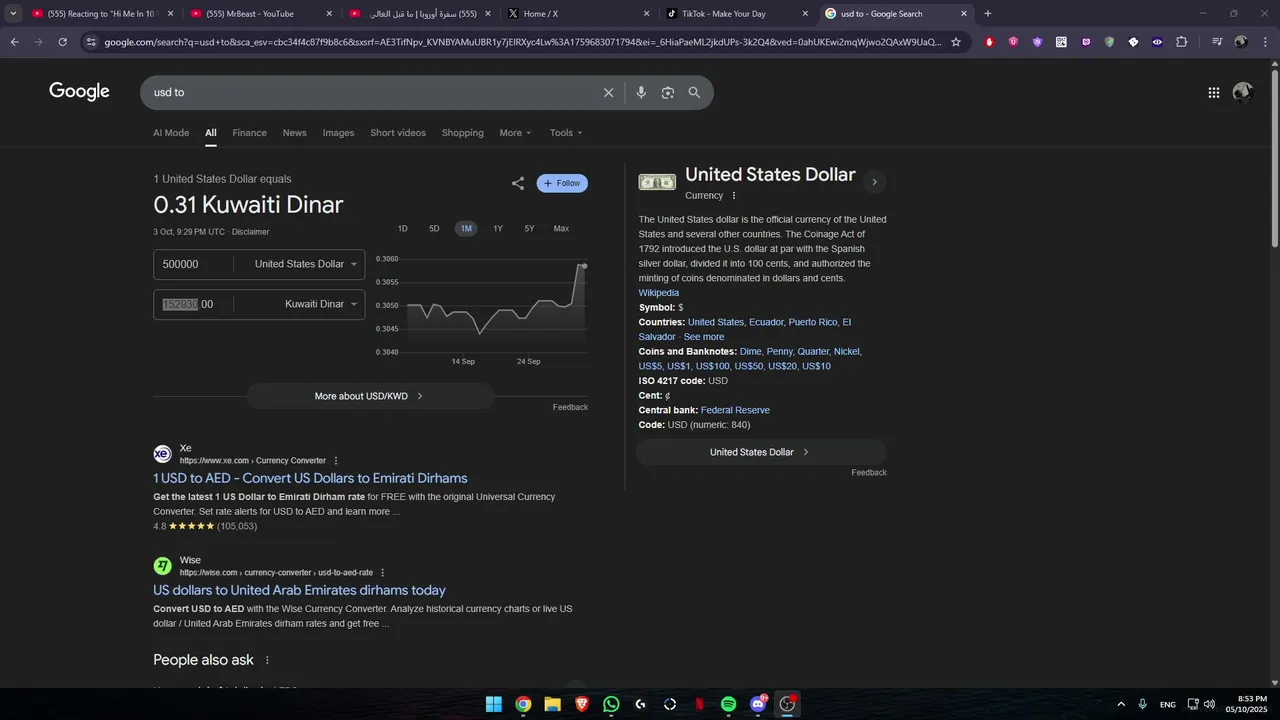Screen dimensions: 1280x720
Task: Select the 1M chart range
Action: [x=466, y=229]
